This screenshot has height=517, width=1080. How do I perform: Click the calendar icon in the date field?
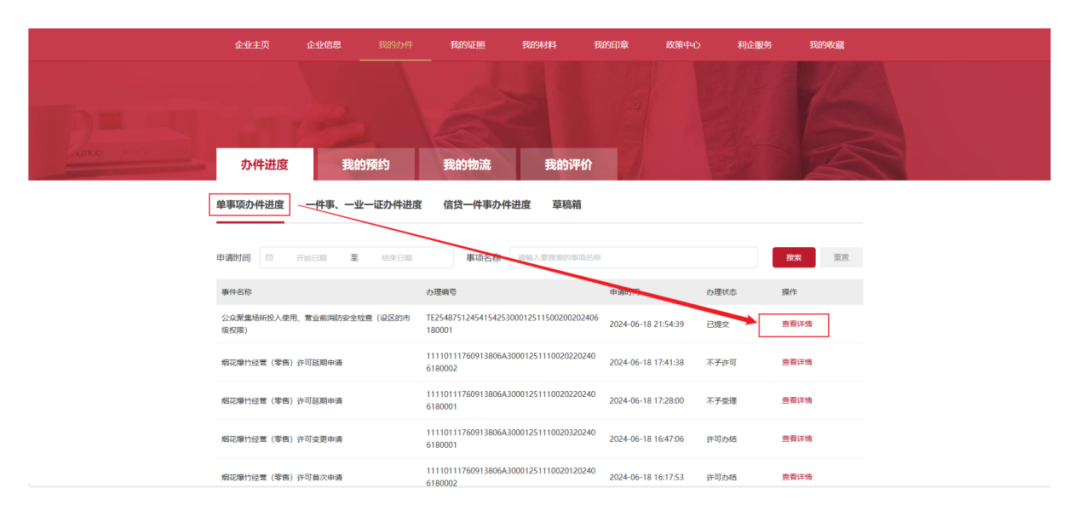click(270, 258)
